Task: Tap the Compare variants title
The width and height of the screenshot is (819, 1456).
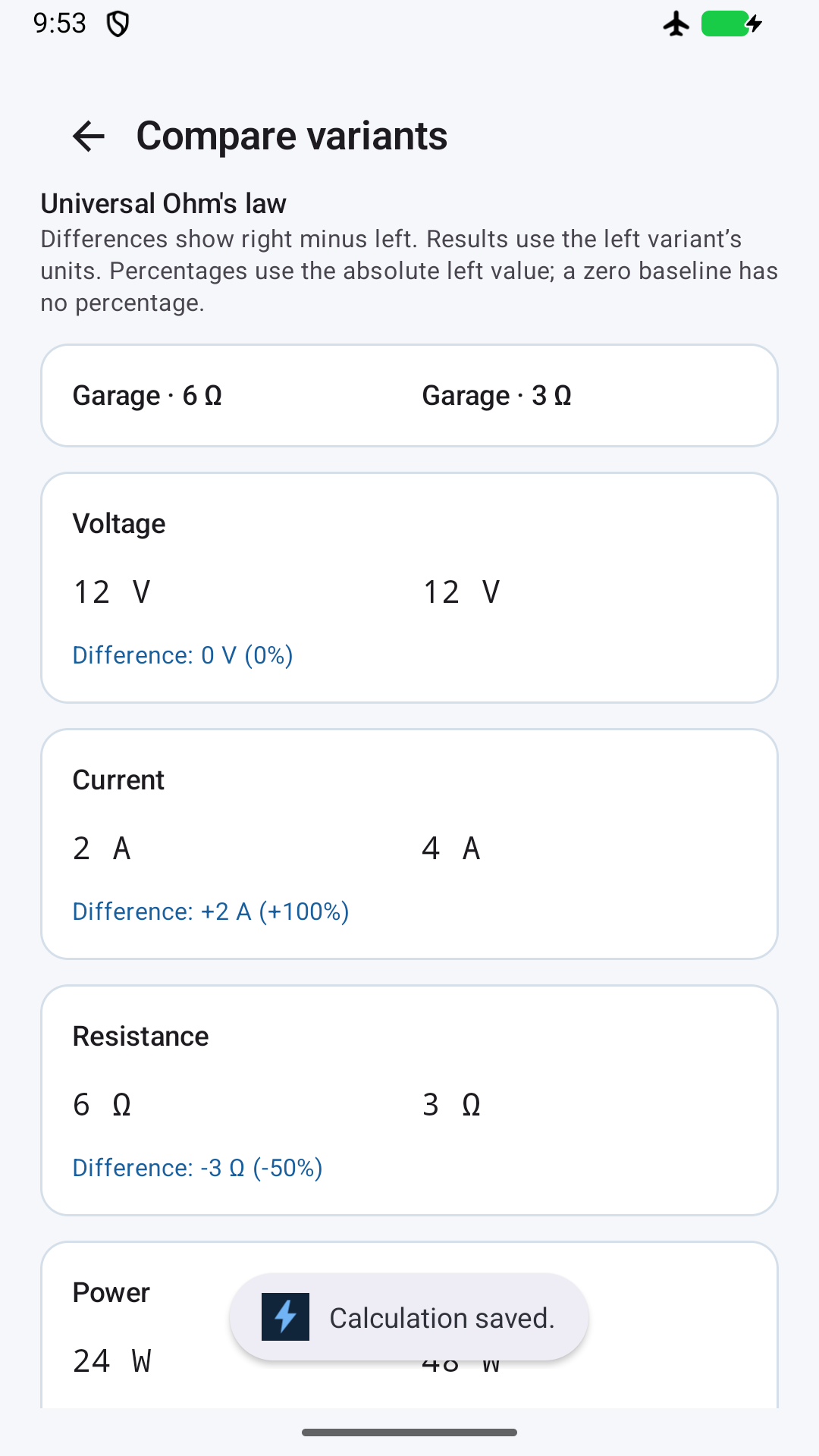Action: click(x=292, y=136)
